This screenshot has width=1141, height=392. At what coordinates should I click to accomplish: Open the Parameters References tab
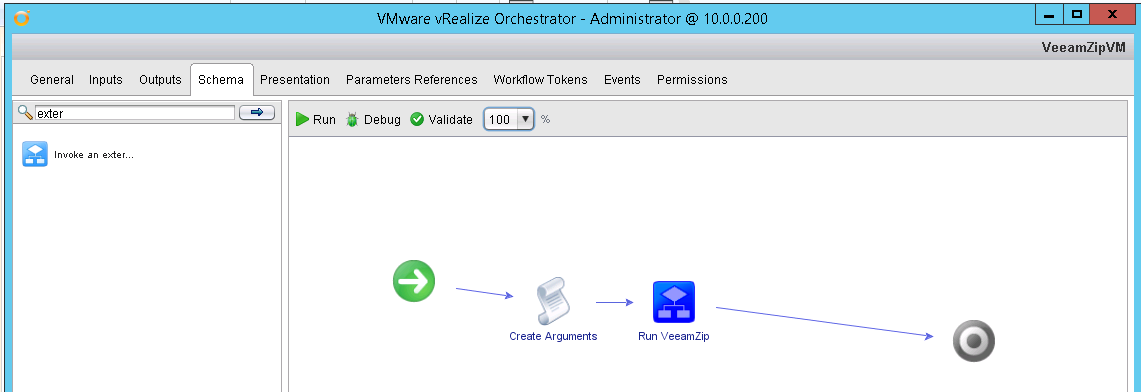point(412,80)
